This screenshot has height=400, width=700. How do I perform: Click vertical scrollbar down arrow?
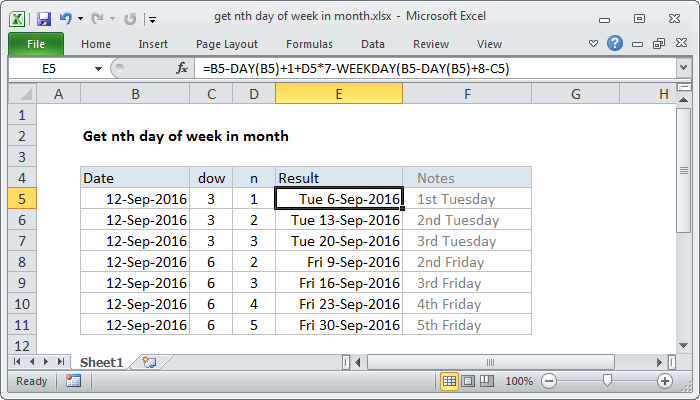[683, 345]
